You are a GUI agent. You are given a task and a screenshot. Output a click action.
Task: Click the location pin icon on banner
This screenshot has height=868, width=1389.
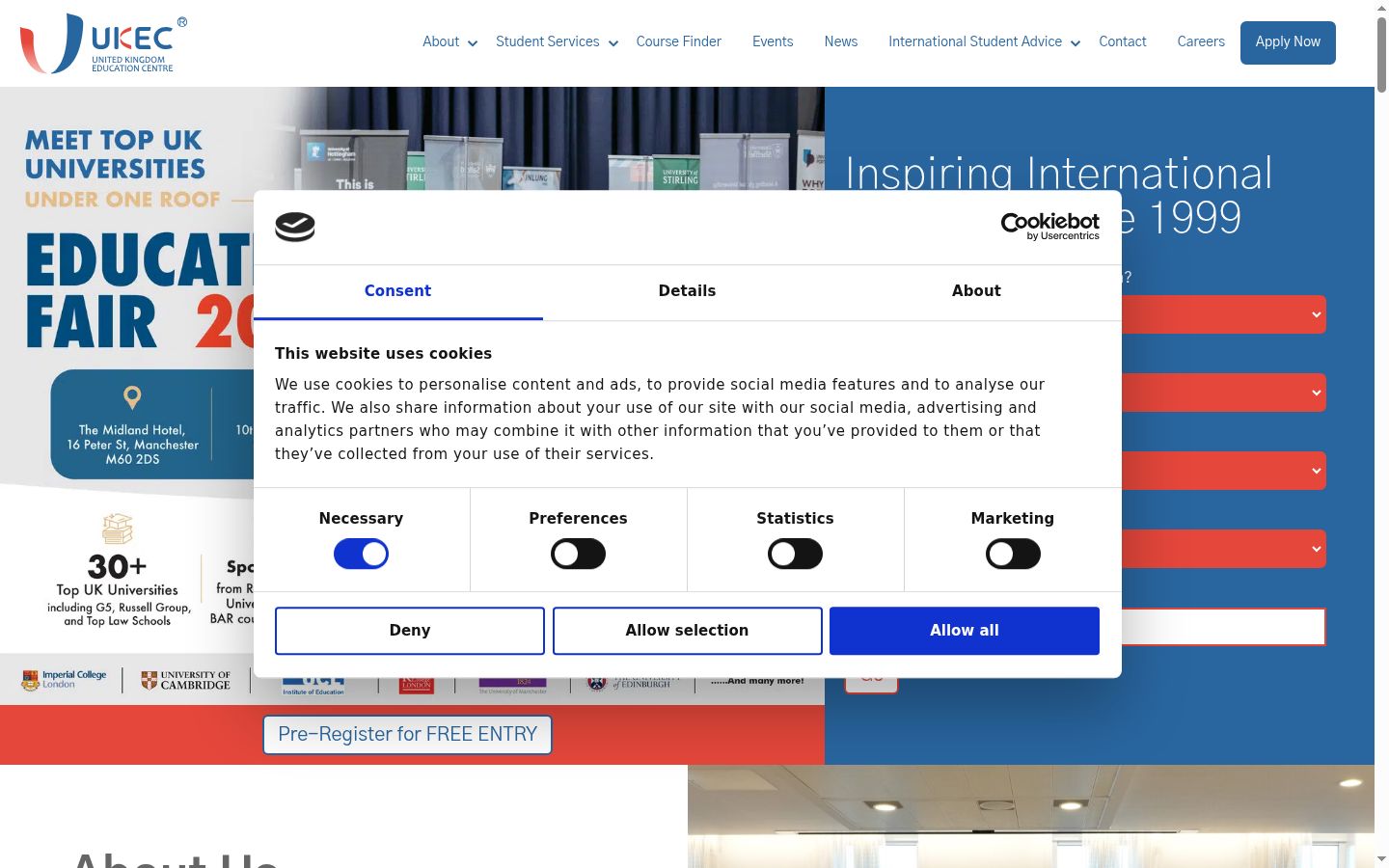pos(132,396)
